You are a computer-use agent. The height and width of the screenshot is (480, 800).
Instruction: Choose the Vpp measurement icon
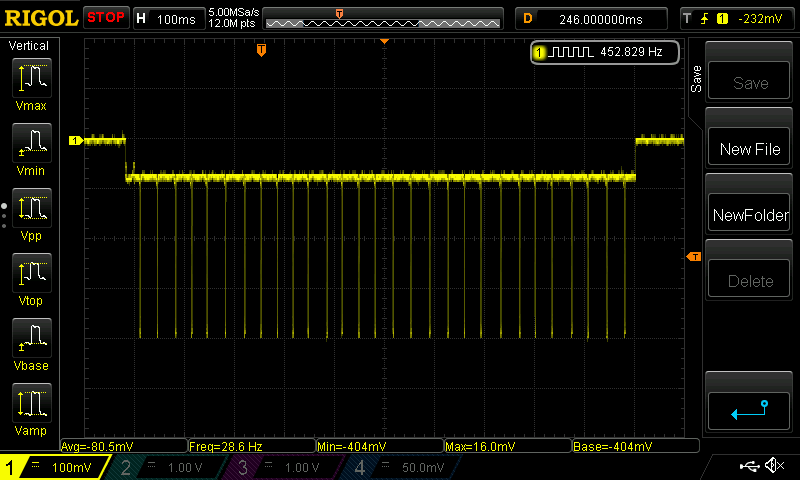pyautogui.click(x=31, y=215)
